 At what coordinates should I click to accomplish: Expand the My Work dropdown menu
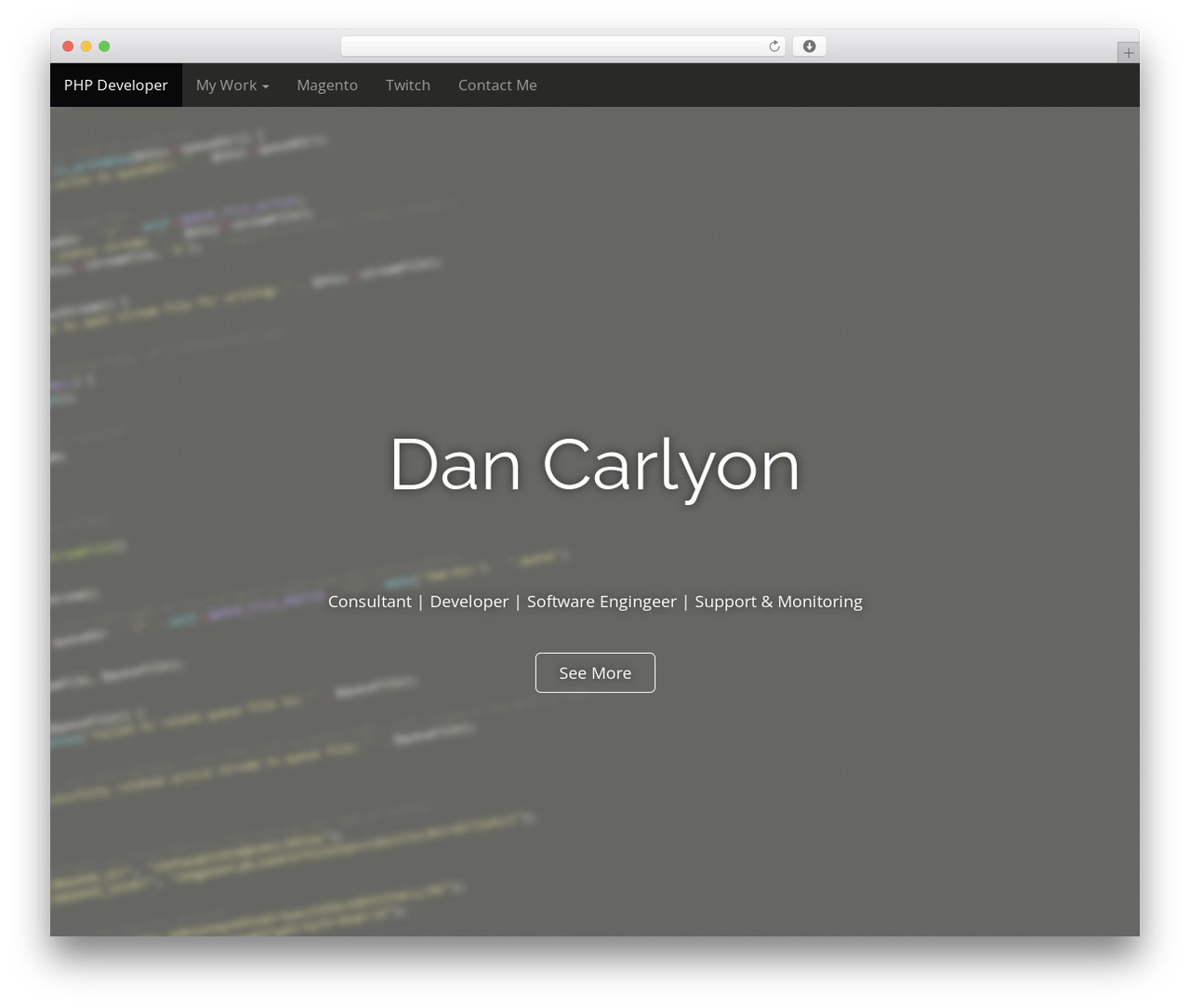click(232, 86)
